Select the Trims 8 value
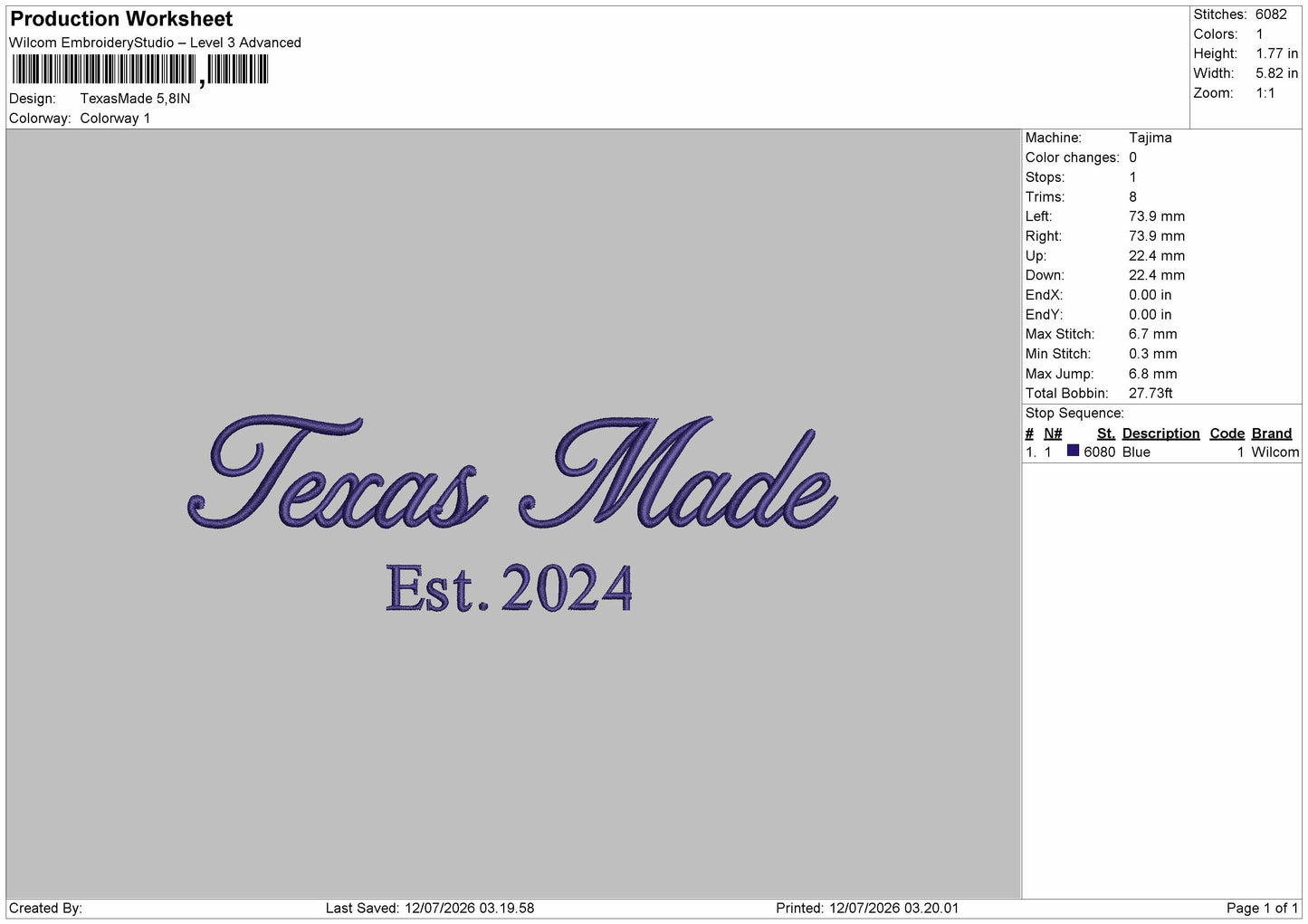The width and height of the screenshot is (1308, 924). point(1132,197)
